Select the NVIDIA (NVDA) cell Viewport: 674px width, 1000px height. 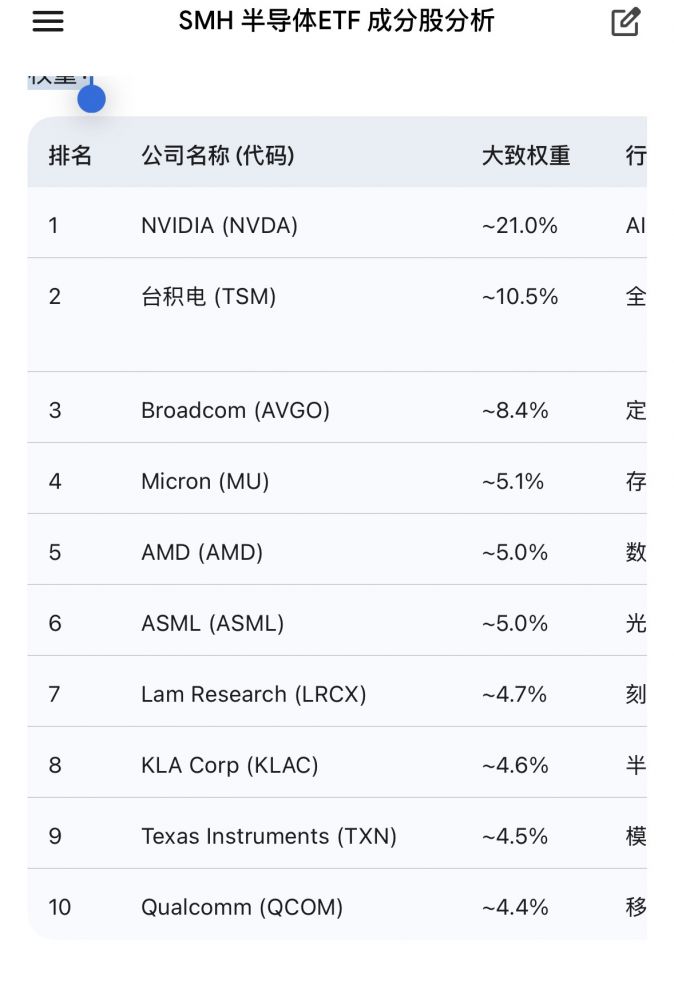(220, 226)
